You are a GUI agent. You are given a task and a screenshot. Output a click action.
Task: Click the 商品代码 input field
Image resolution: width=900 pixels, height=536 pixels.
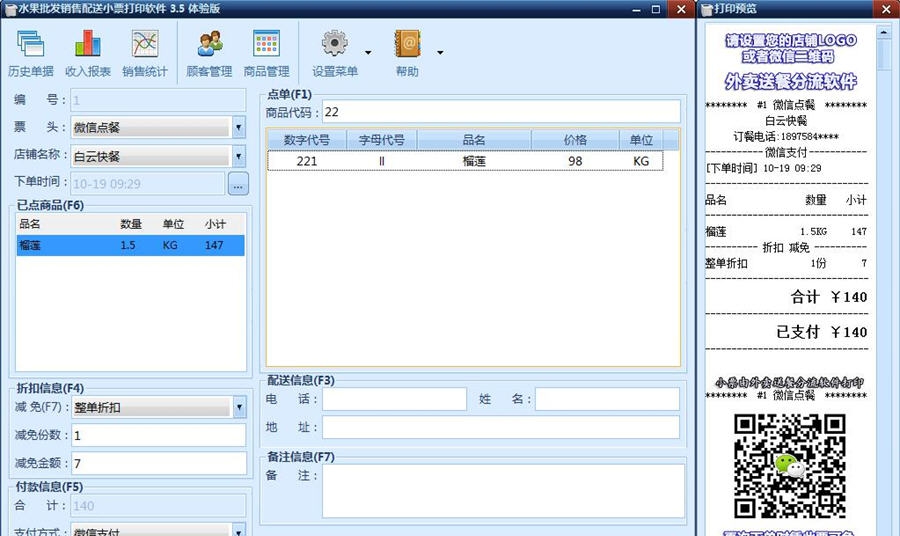click(x=502, y=112)
